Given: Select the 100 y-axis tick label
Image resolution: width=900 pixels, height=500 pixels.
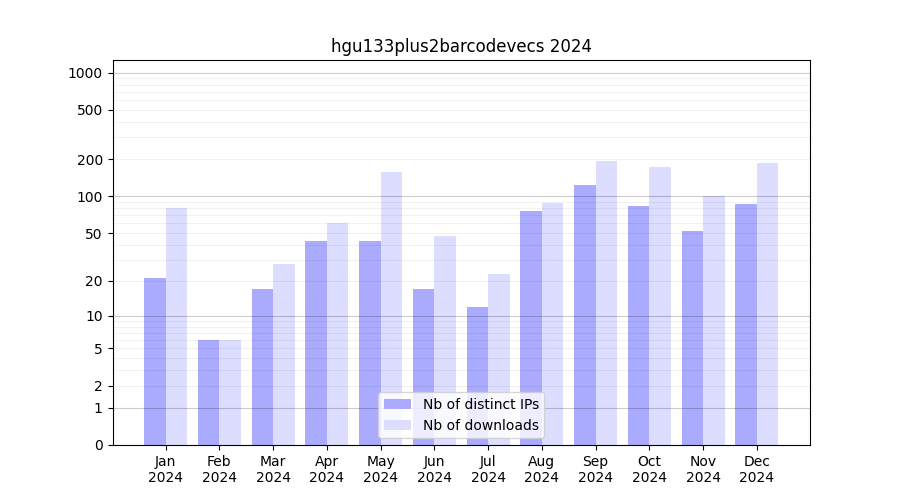Looking at the screenshot, I should (91, 197).
